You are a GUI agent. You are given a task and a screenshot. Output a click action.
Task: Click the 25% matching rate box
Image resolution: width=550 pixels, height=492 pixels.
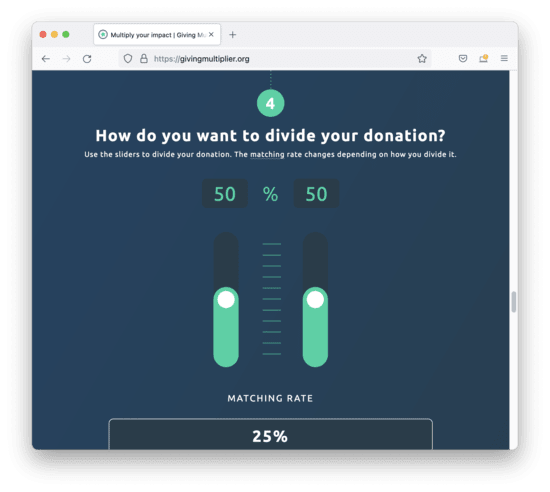(x=270, y=434)
